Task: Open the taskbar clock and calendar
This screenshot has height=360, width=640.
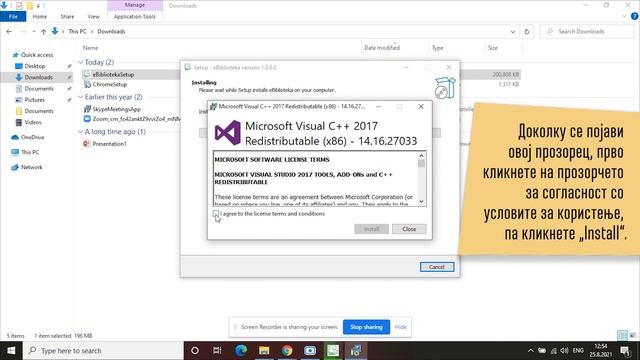Action: tap(601, 351)
